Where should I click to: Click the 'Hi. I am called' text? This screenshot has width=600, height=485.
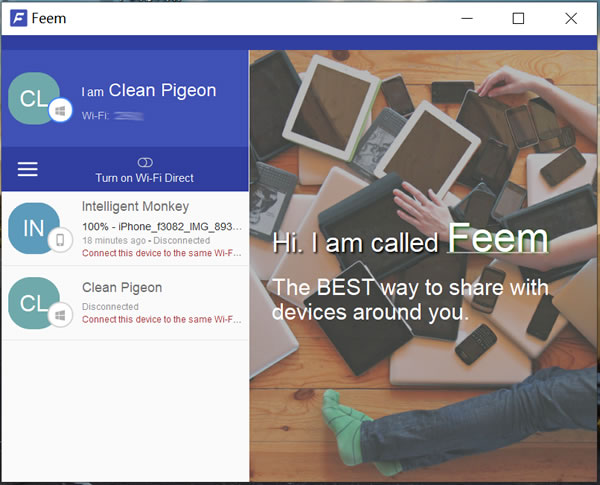(x=355, y=243)
